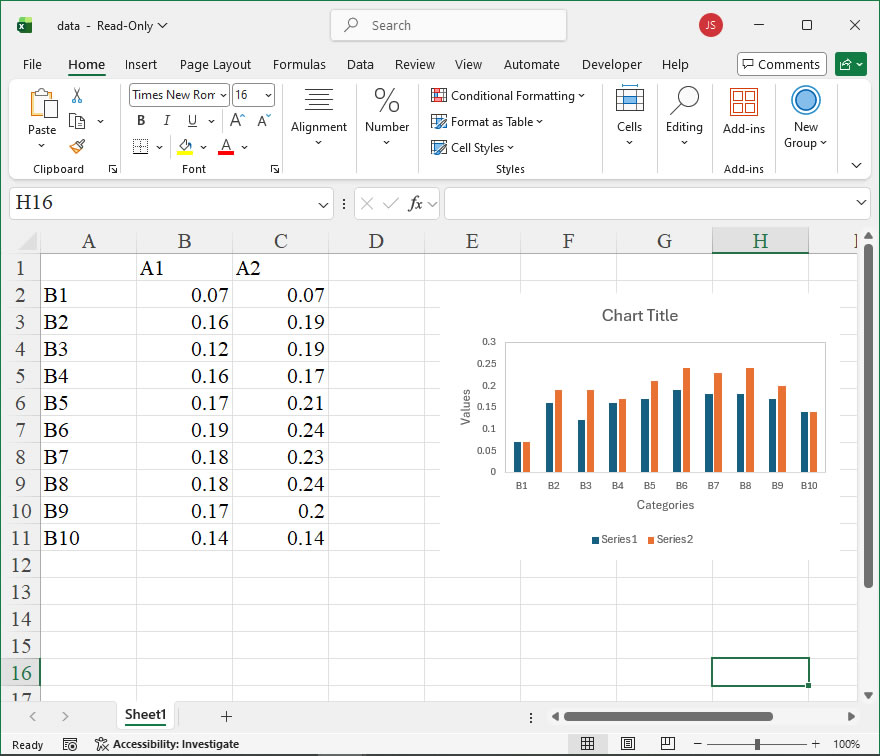Click the Cut scissors icon
The height and width of the screenshot is (756, 880).
click(x=77, y=95)
